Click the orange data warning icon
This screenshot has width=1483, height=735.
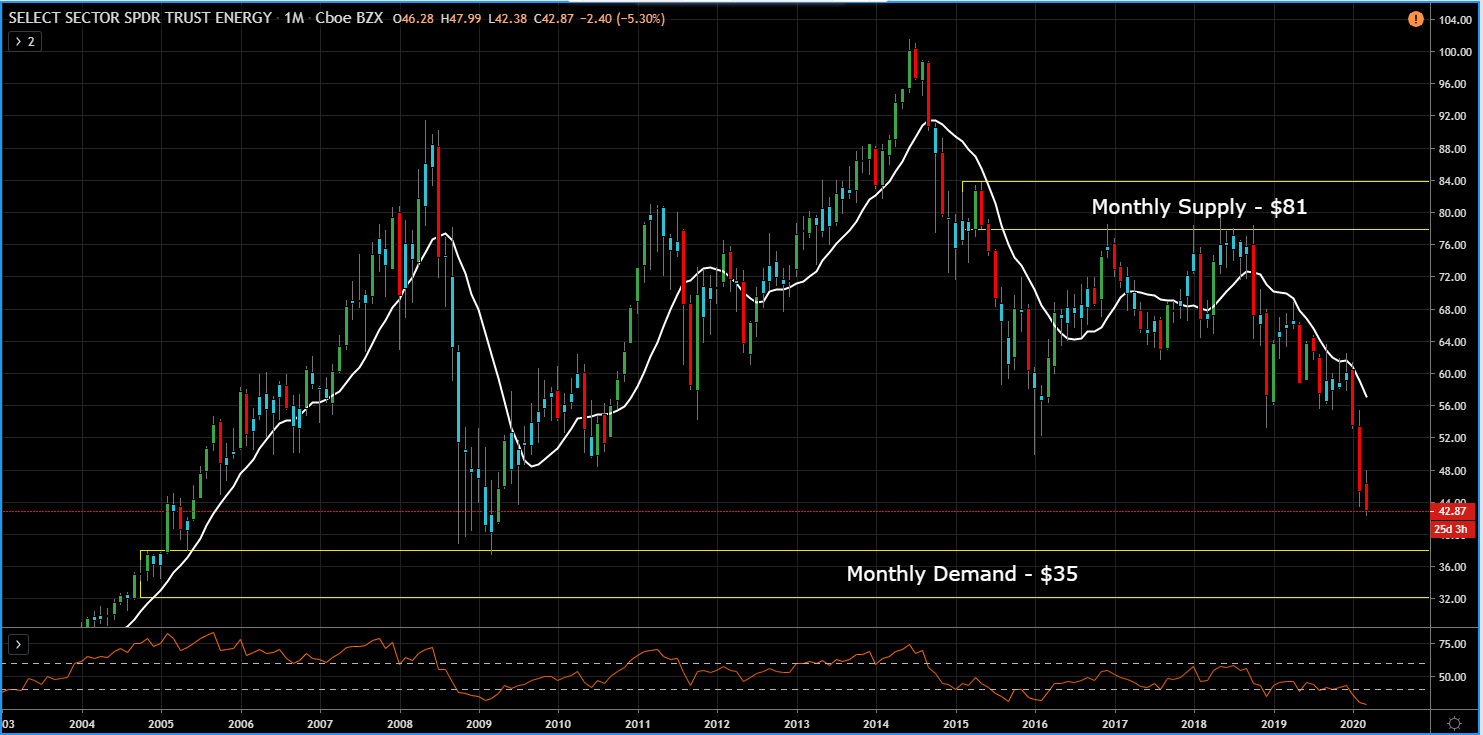1415,19
